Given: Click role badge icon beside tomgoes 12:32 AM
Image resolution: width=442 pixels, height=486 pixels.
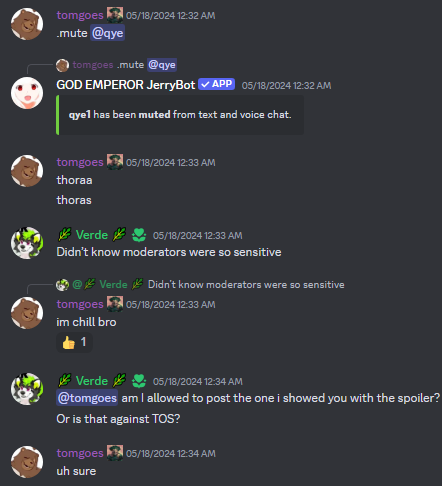Looking at the screenshot, I should 115,15.
